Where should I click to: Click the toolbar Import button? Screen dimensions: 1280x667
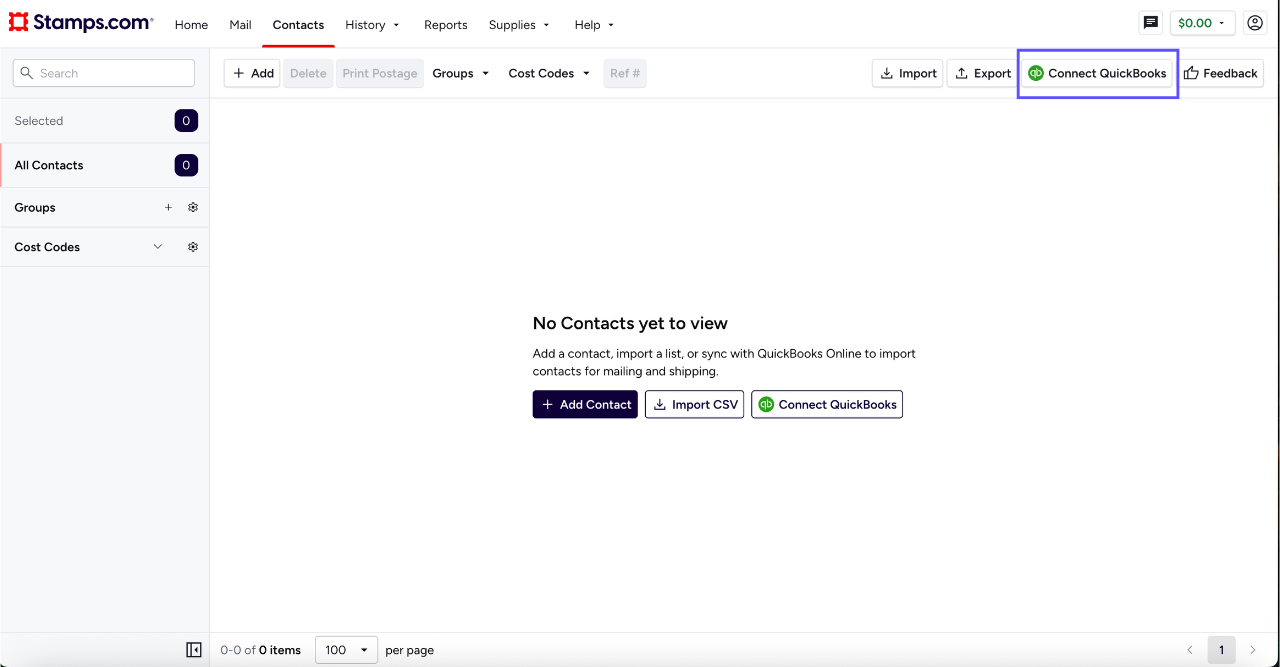point(907,73)
